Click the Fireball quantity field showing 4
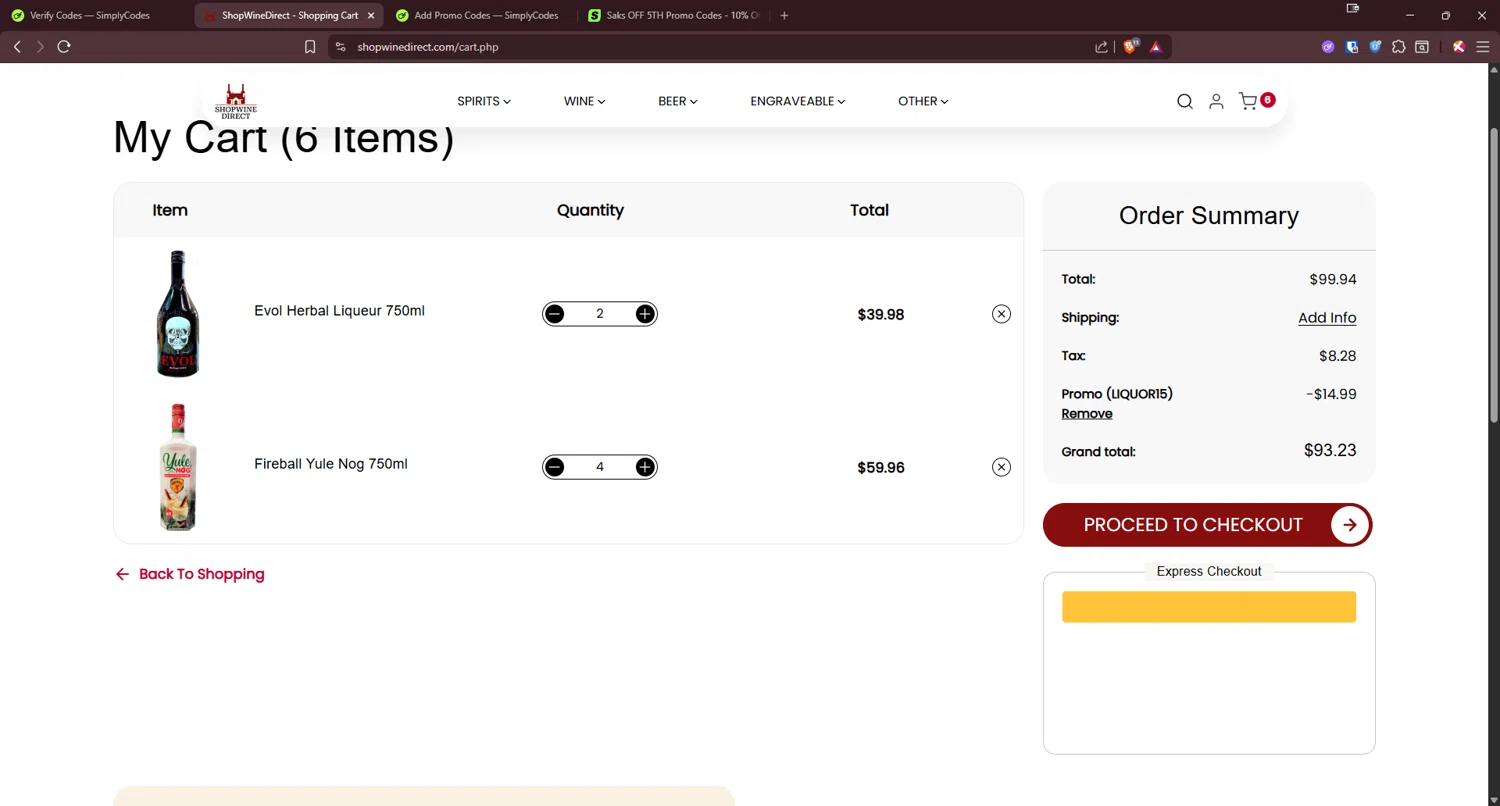Screen dimensions: 1500x806 click(x=600, y=467)
